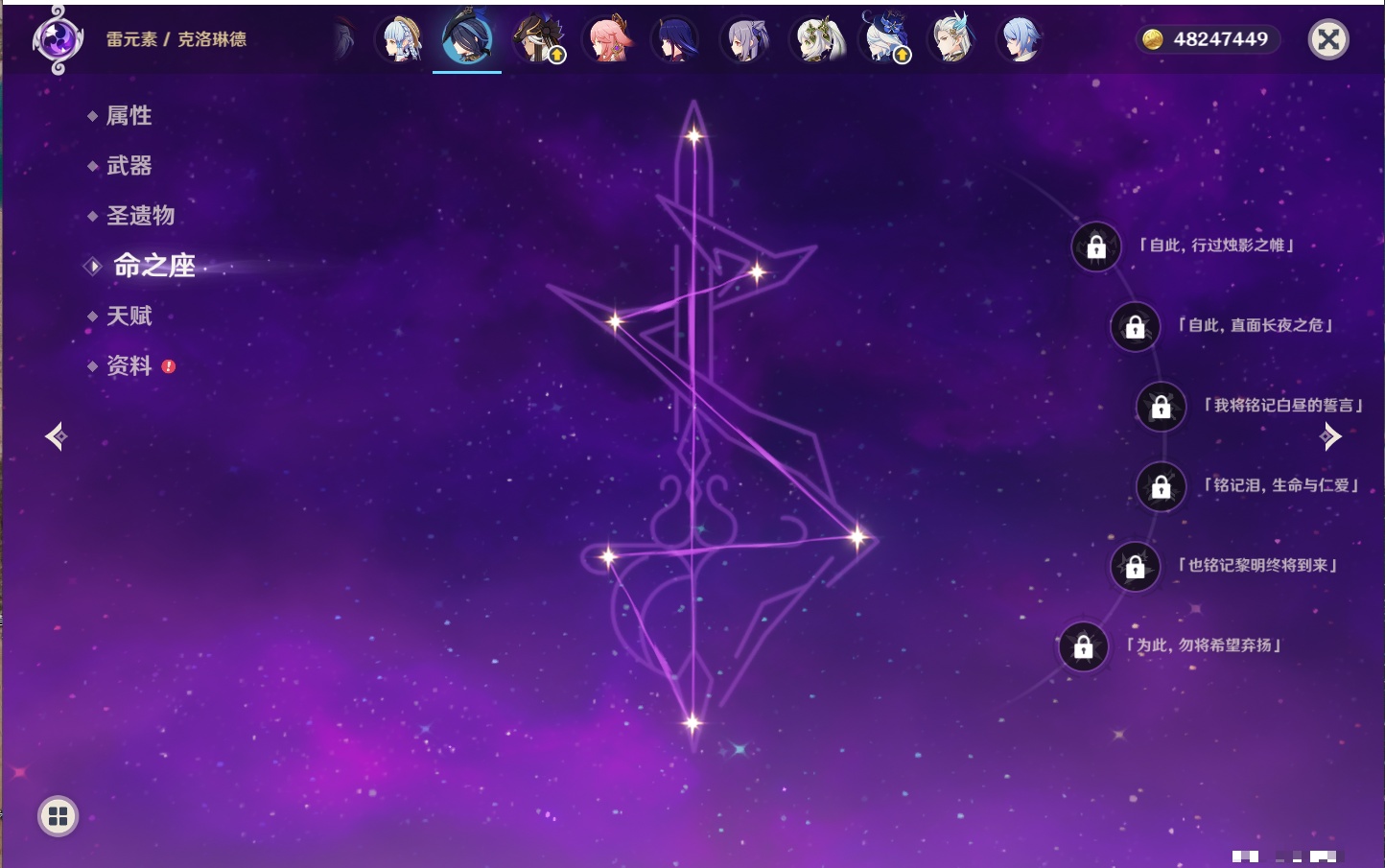
Task: Pick the Ayato avatar with light blue hair
Action: [1020, 39]
